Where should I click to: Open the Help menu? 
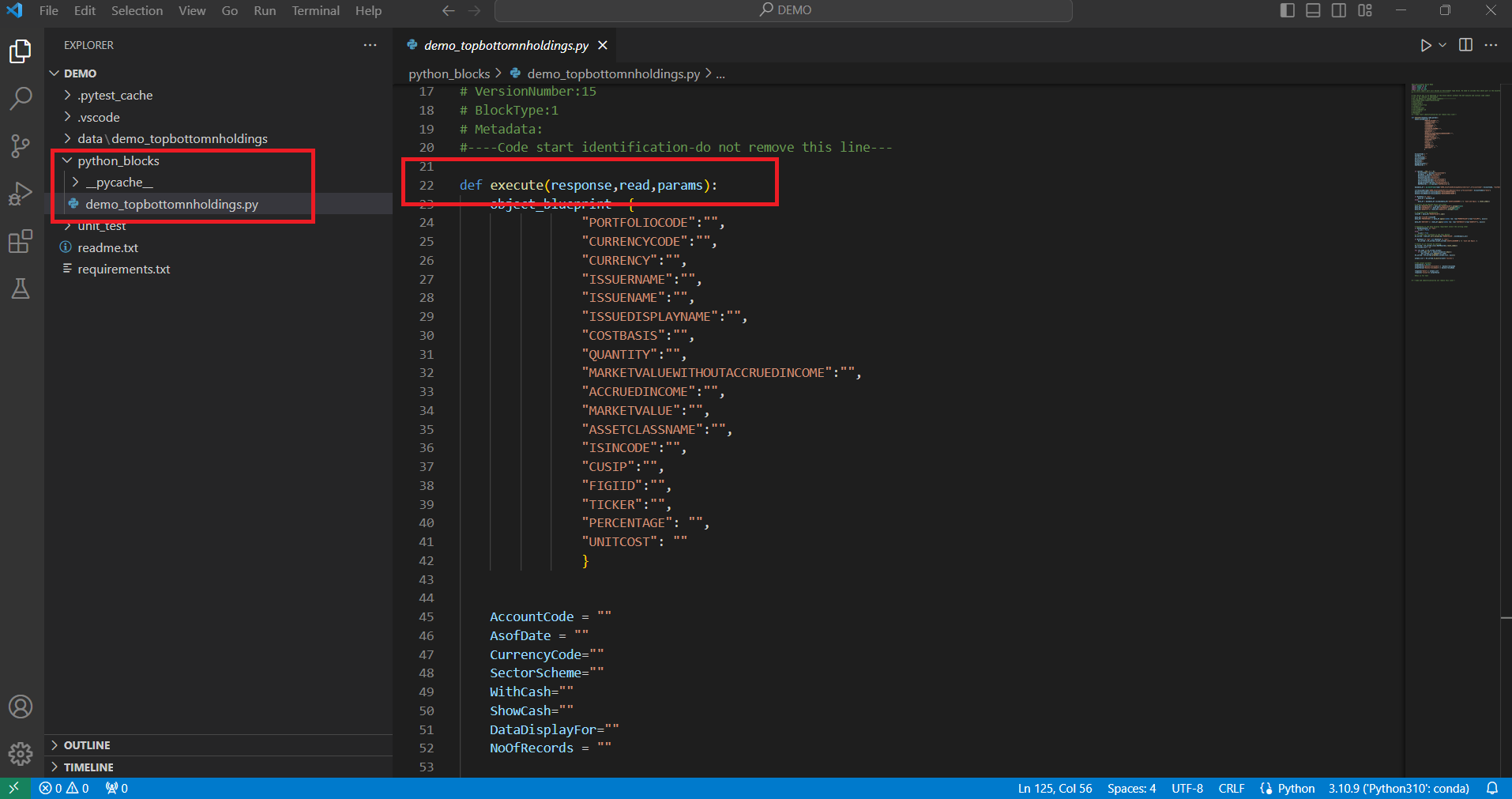368,10
